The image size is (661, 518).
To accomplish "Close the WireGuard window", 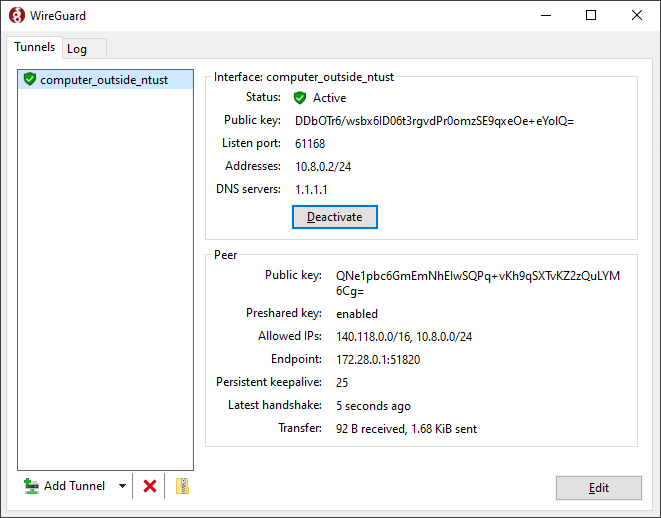I will pyautogui.click(x=637, y=16).
